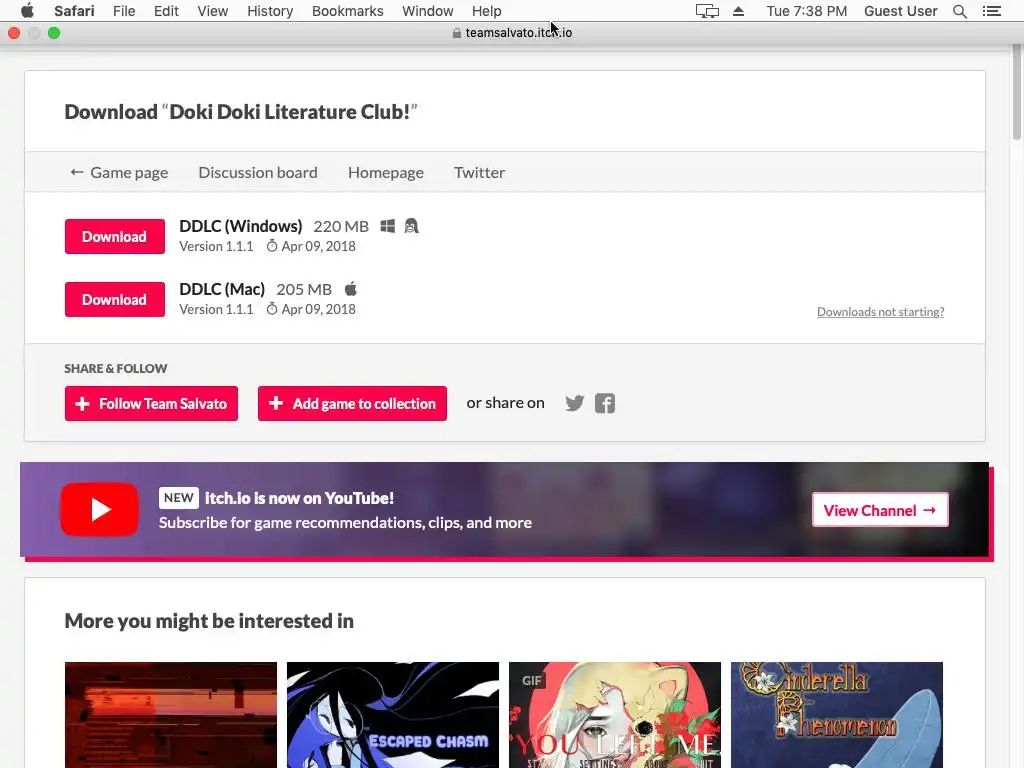Click the eject icon in menu bar
The image size is (1024, 768).
[x=739, y=11]
